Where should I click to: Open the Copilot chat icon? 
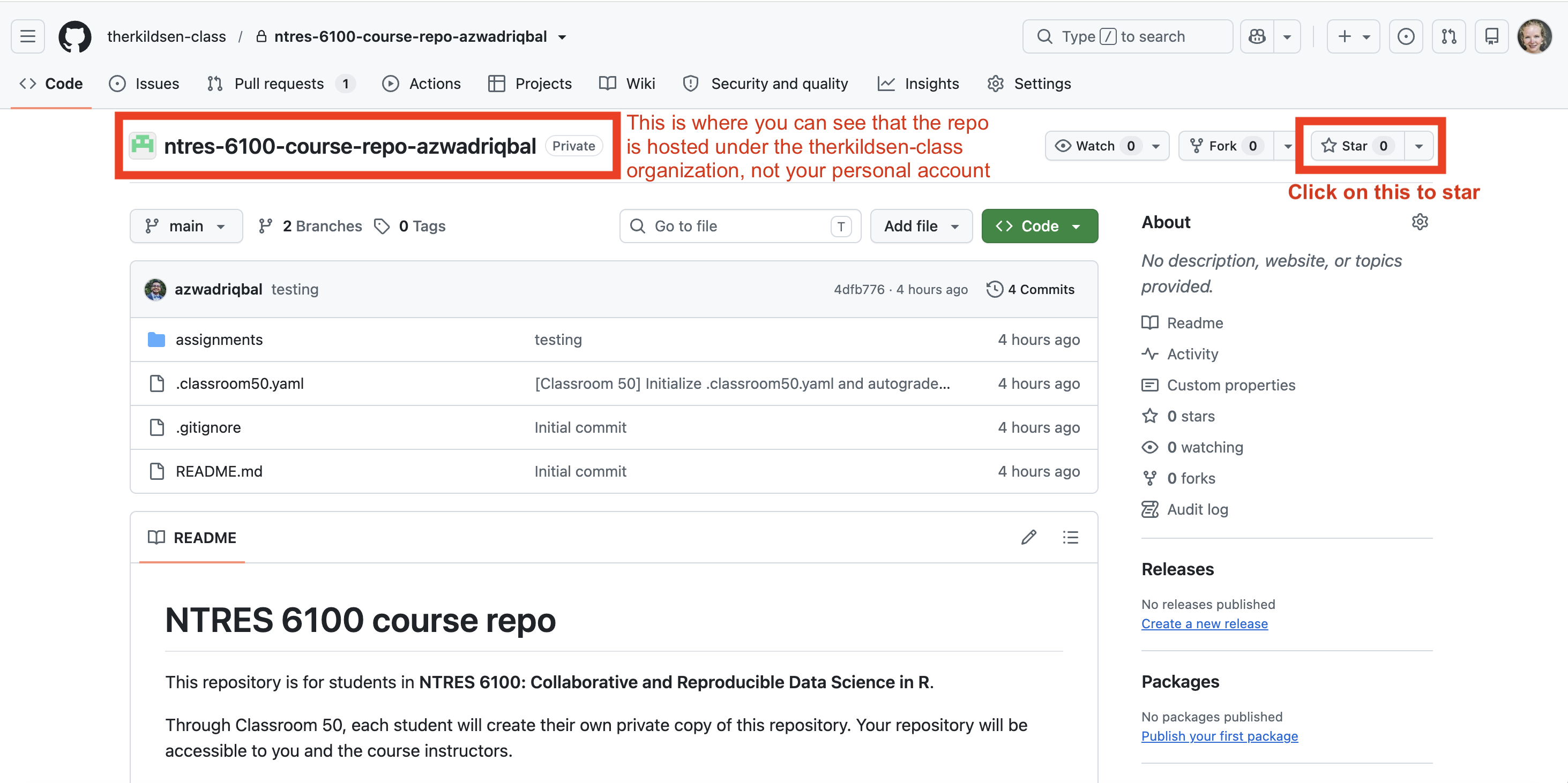(x=1257, y=36)
